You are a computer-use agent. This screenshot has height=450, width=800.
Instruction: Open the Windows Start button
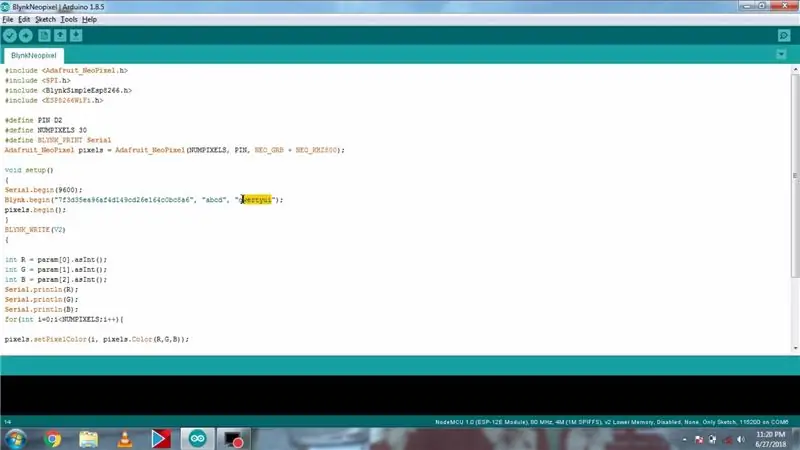[15, 439]
